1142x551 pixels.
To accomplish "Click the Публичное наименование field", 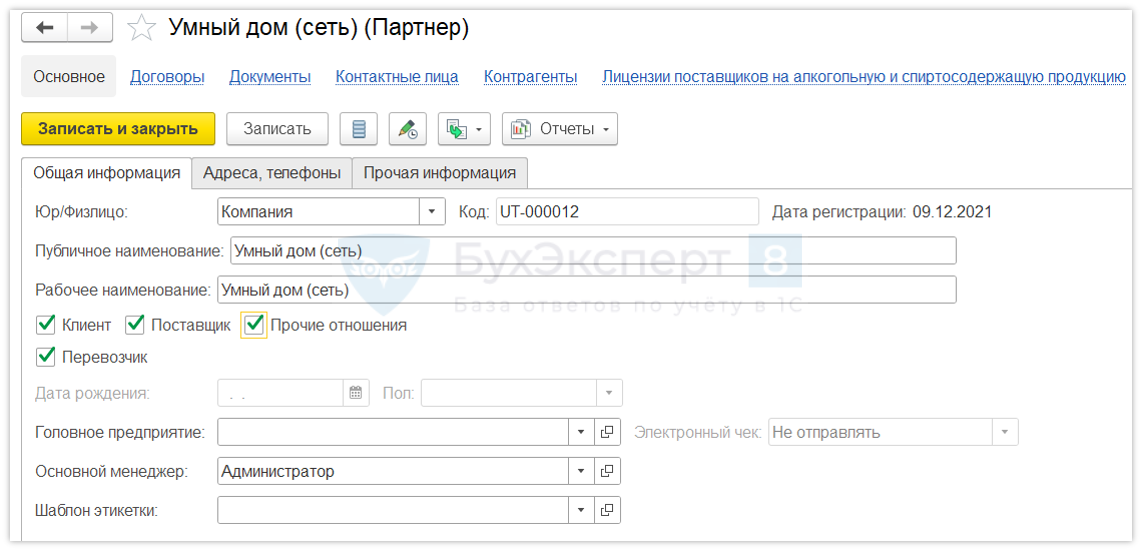I will (x=593, y=250).
